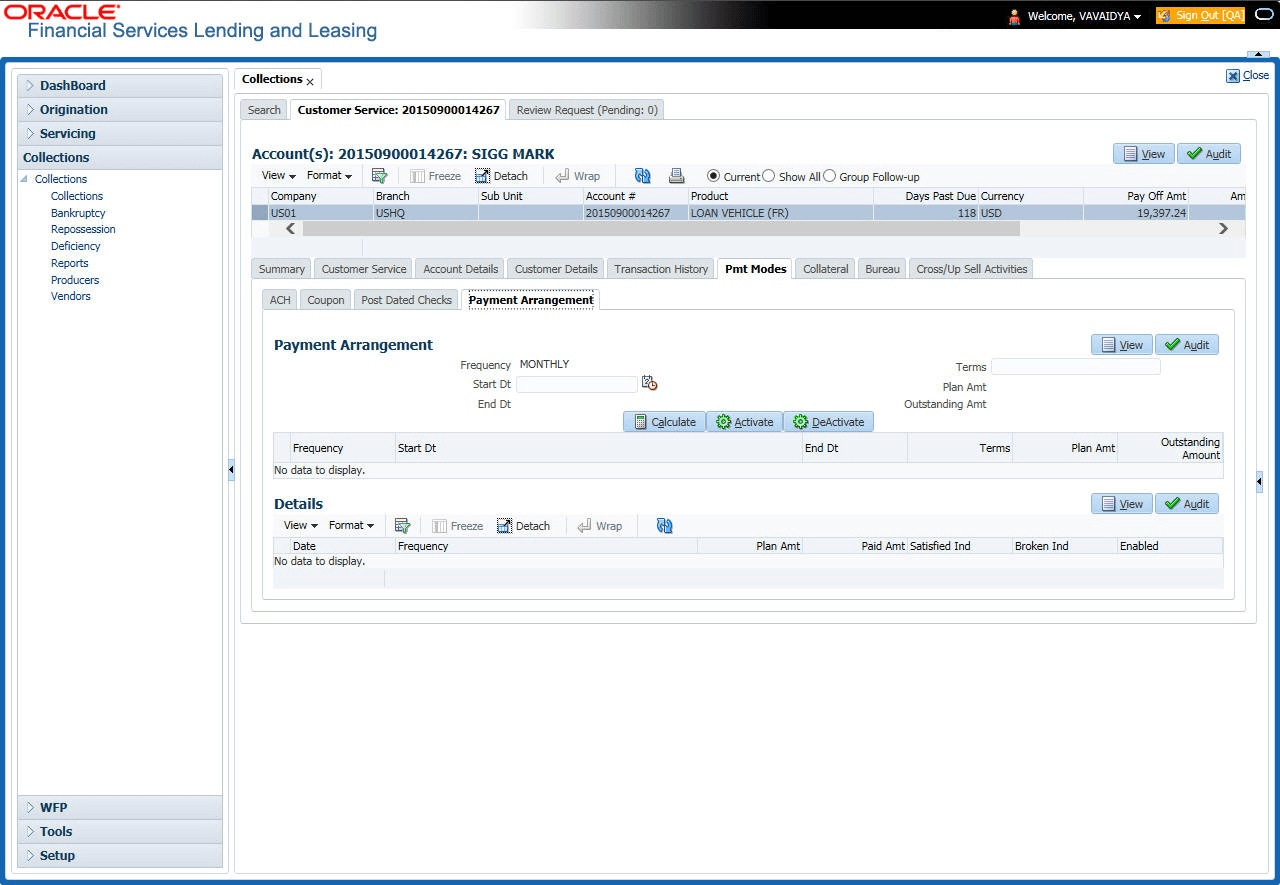Detach the account table
The image size is (1280, 885).
pos(501,176)
